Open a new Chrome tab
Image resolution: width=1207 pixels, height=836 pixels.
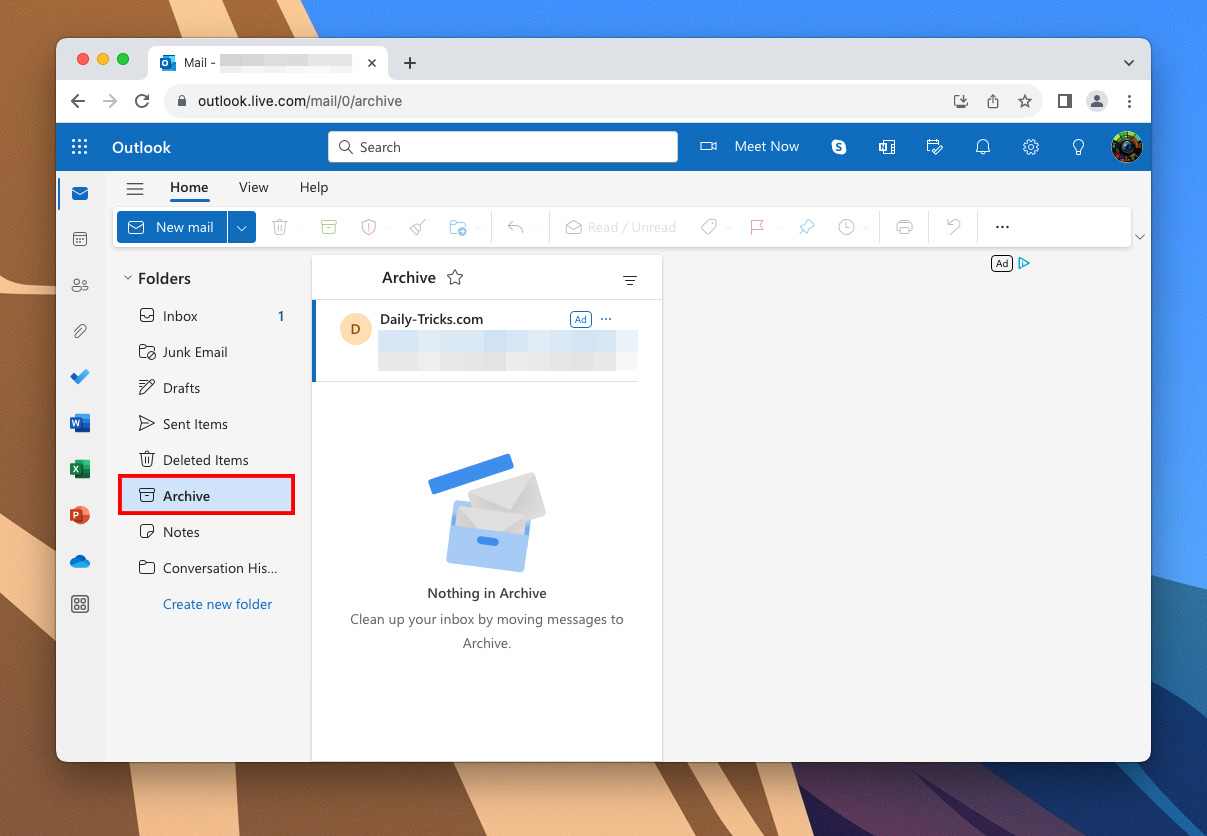[409, 63]
